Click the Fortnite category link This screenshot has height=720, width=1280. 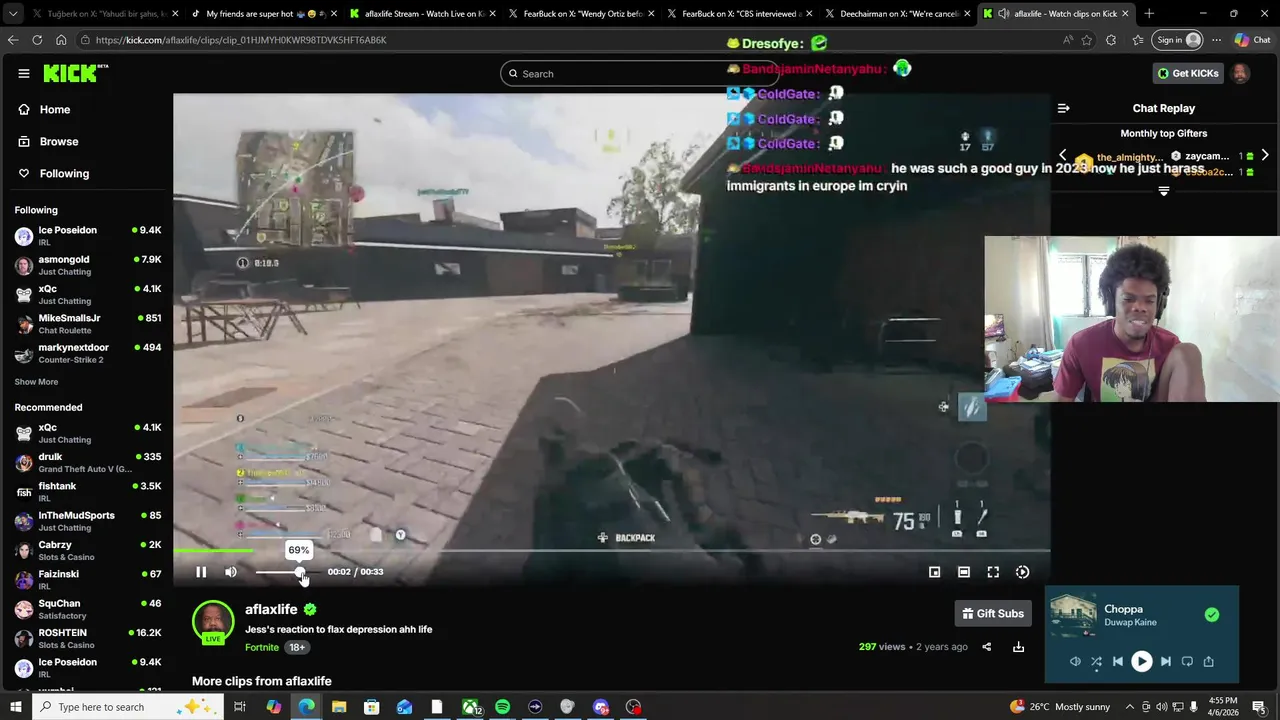click(x=262, y=647)
